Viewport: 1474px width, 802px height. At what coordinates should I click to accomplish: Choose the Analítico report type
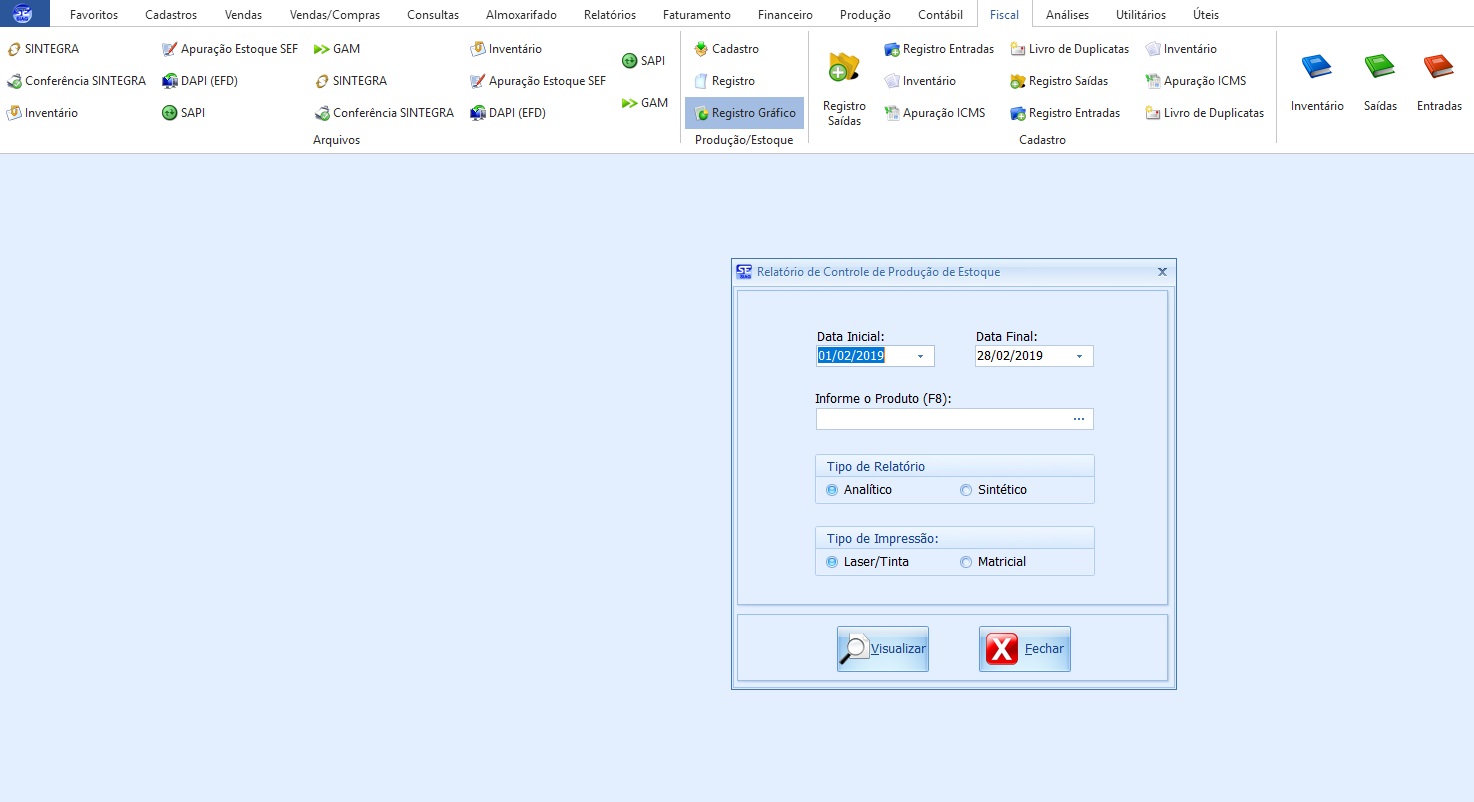[832, 490]
